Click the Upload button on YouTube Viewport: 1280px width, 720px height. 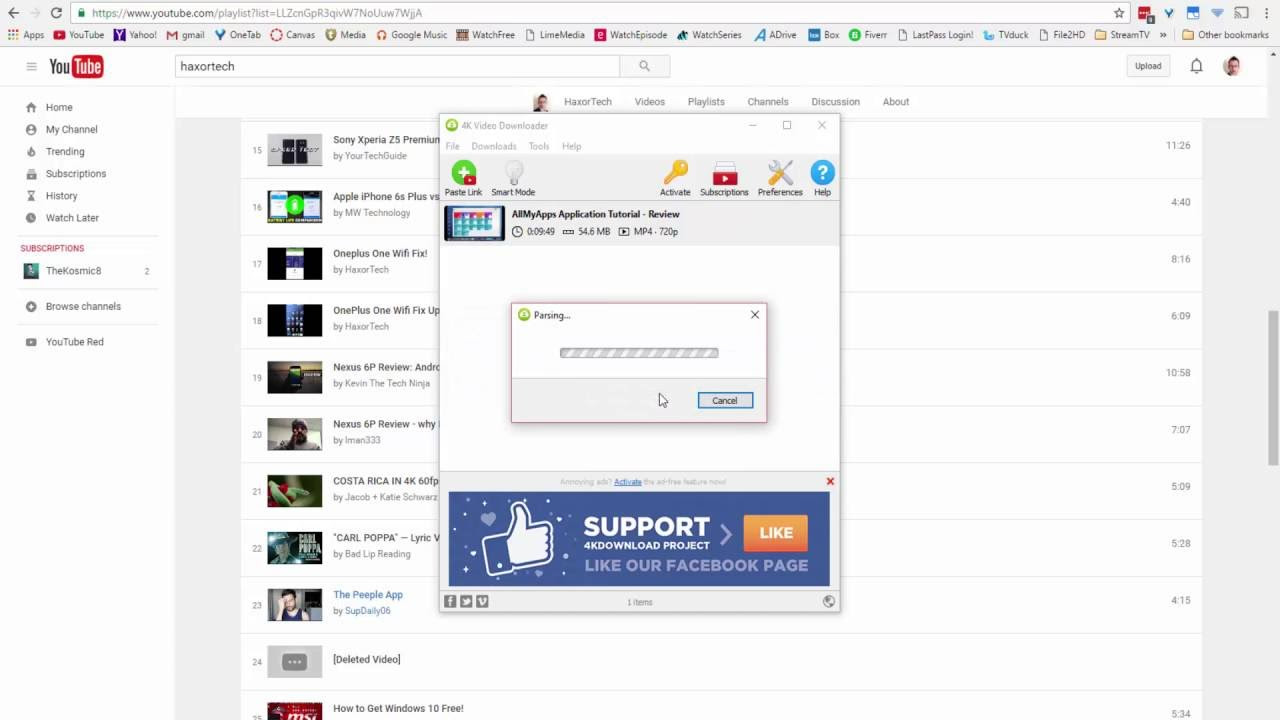(1148, 66)
